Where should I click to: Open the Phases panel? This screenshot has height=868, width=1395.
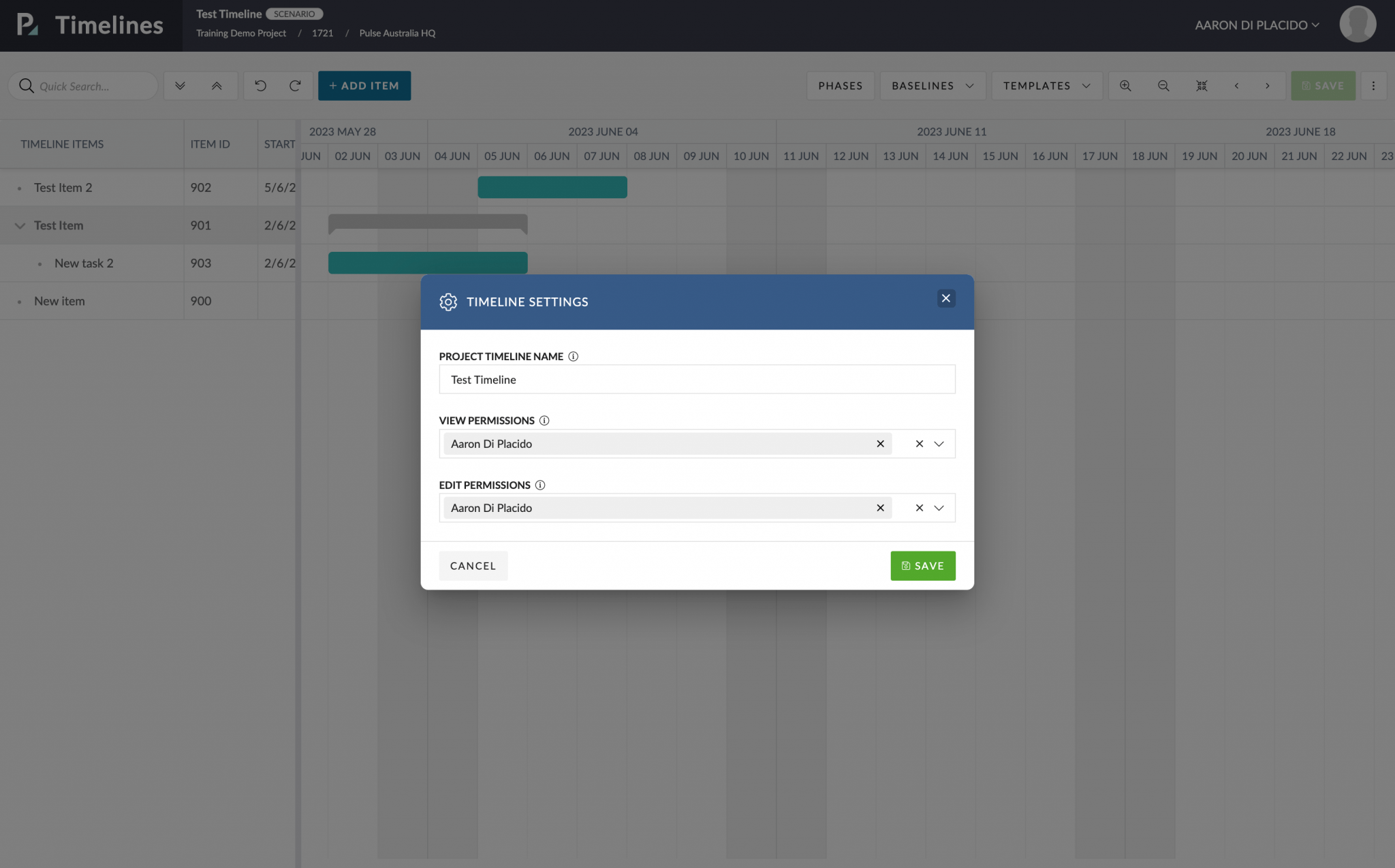pos(840,86)
